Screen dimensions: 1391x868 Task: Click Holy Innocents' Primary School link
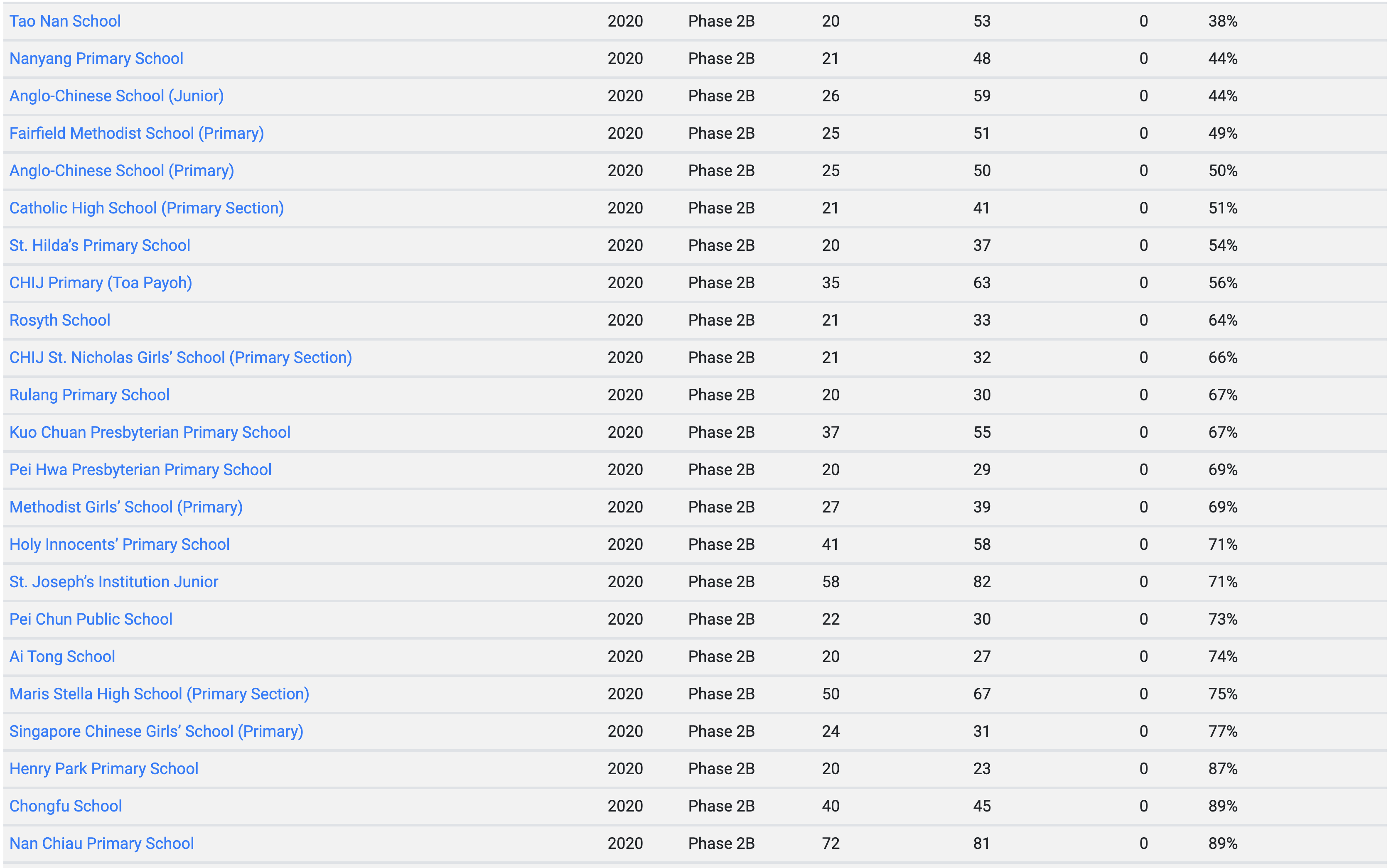pos(120,544)
